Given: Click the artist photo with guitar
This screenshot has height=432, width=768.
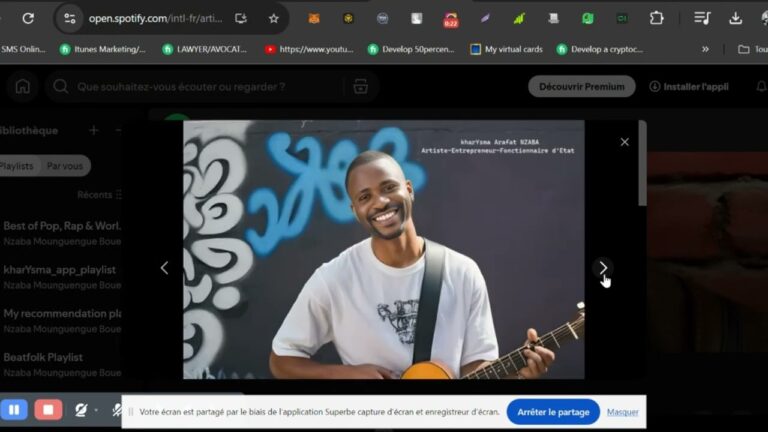Looking at the screenshot, I should tap(384, 250).
